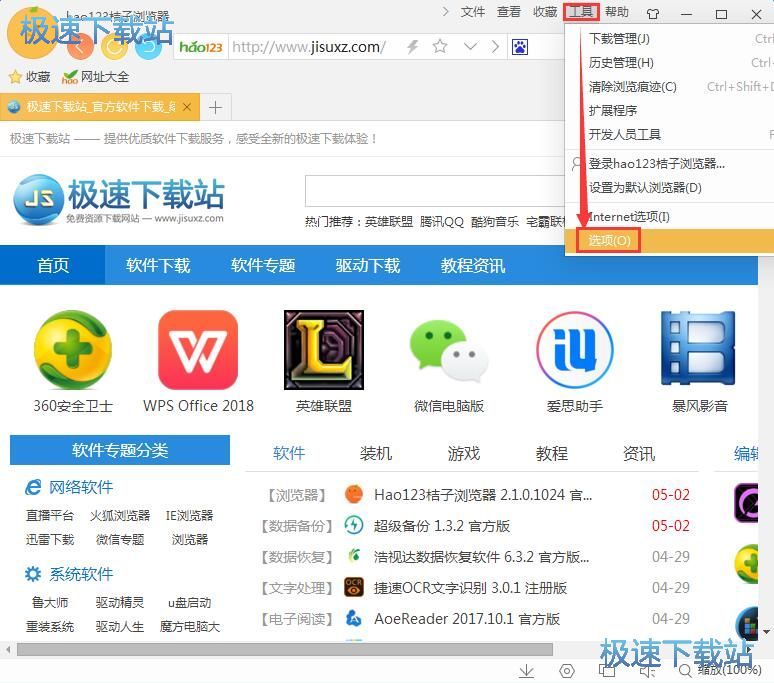The image size is (774, 683).
Task: Click the go arrow next to address bar
Action: click(495, 47)
